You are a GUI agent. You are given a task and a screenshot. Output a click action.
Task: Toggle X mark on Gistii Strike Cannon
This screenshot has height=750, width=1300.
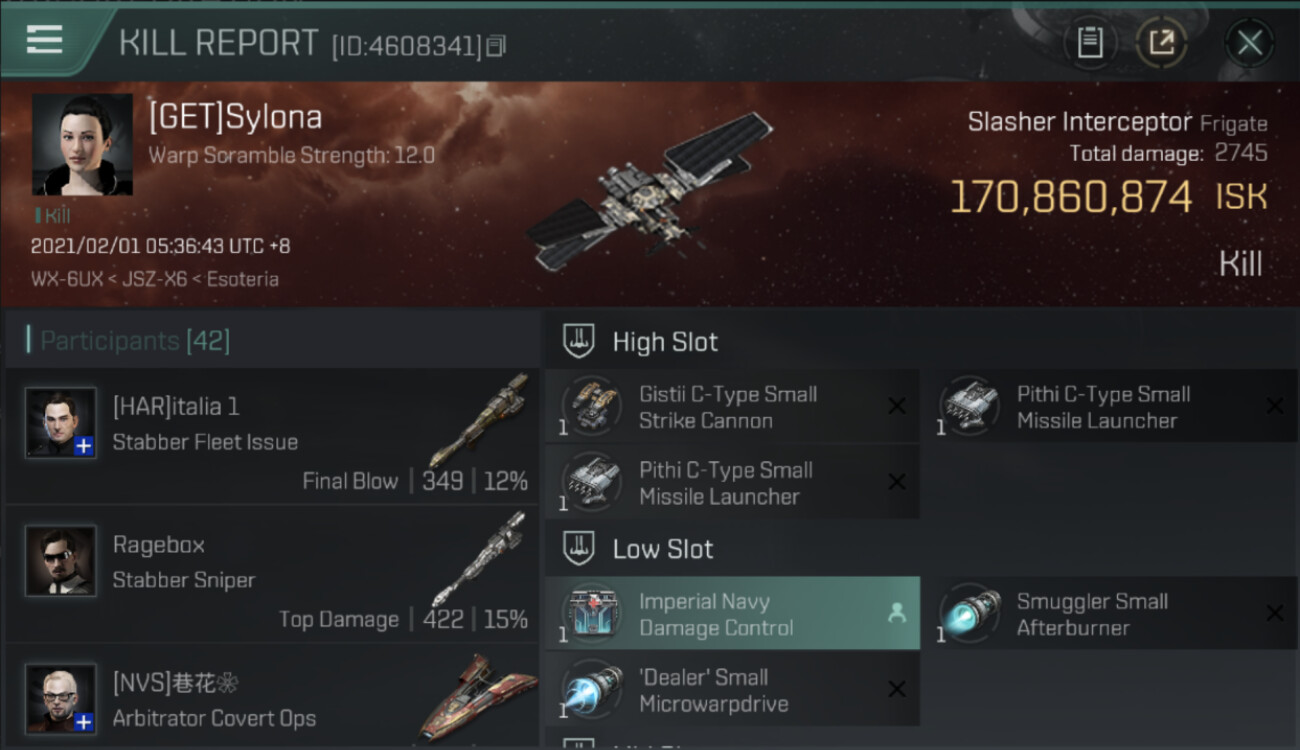[897, 406]
